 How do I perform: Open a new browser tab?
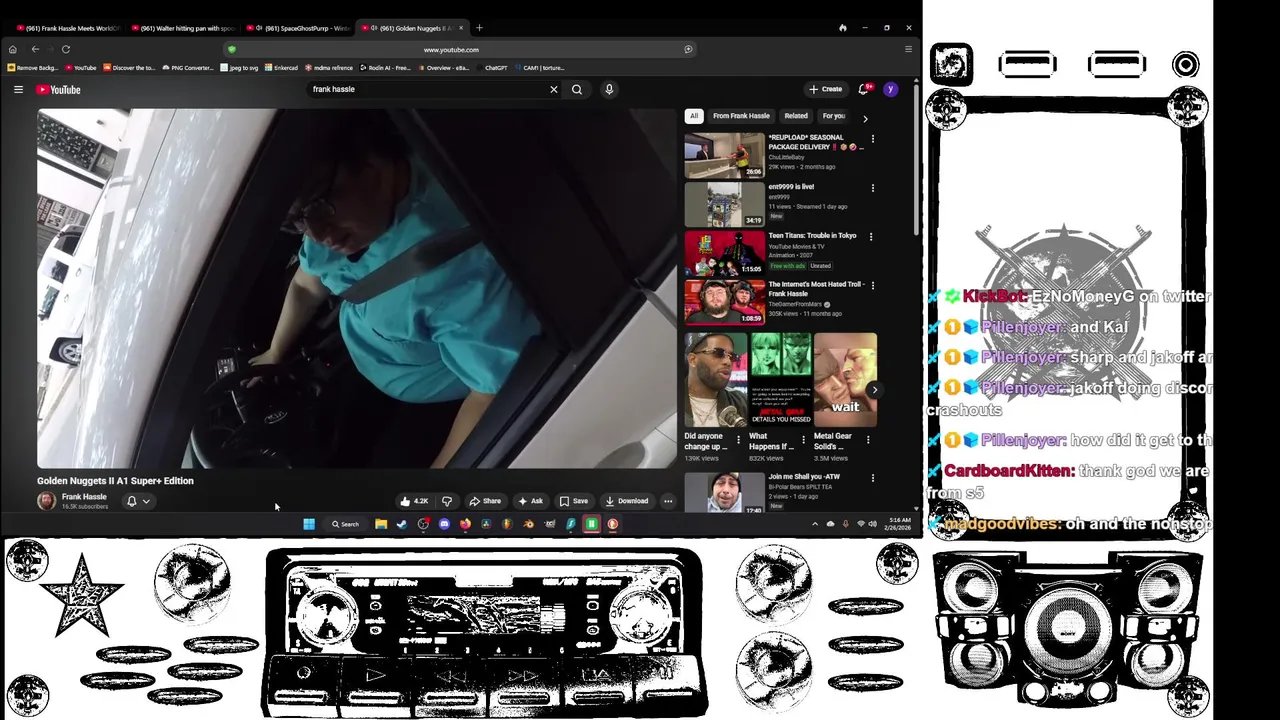pyautogui.click(x=479, y=28)
